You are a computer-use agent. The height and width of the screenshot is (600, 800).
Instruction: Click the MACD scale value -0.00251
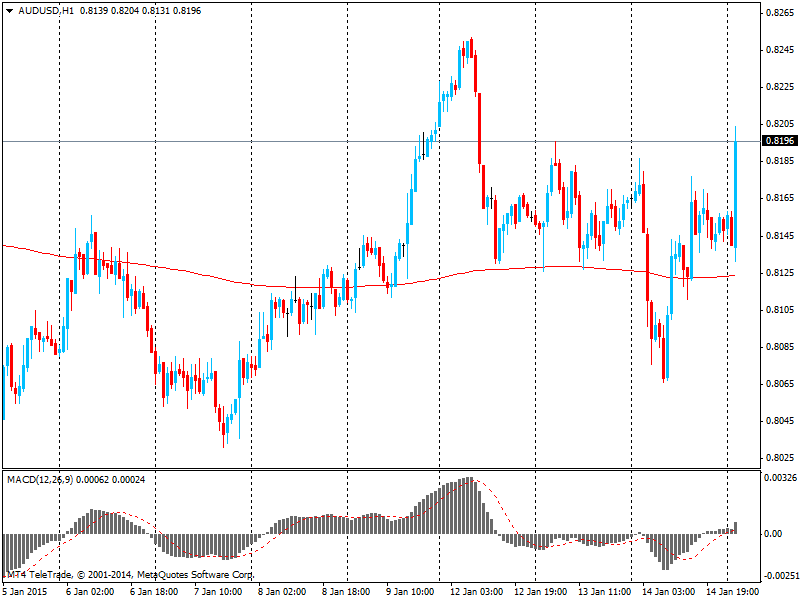779,576
